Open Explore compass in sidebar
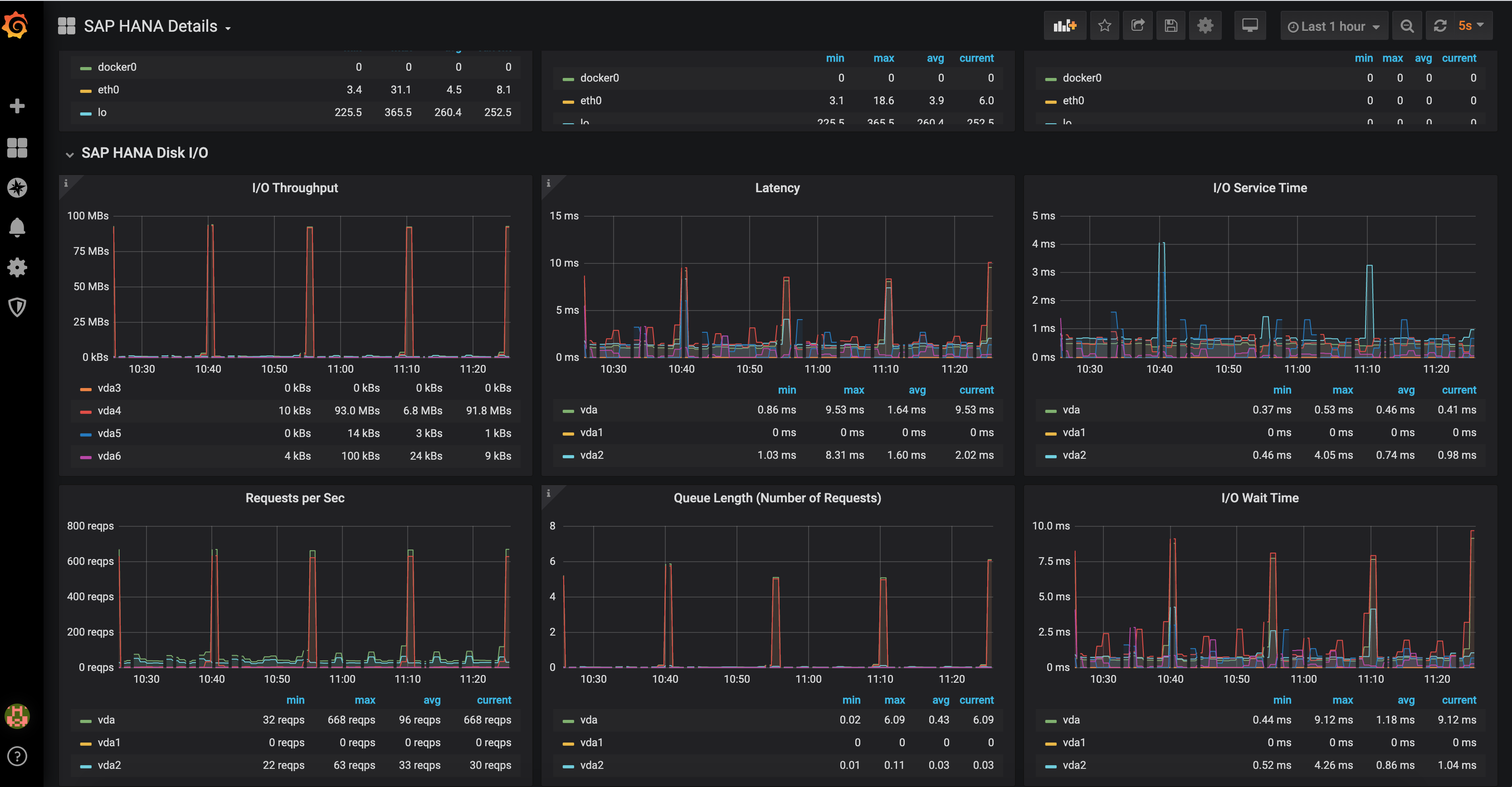The height and width of the screenshot is (787, 1512). (17, 188)
